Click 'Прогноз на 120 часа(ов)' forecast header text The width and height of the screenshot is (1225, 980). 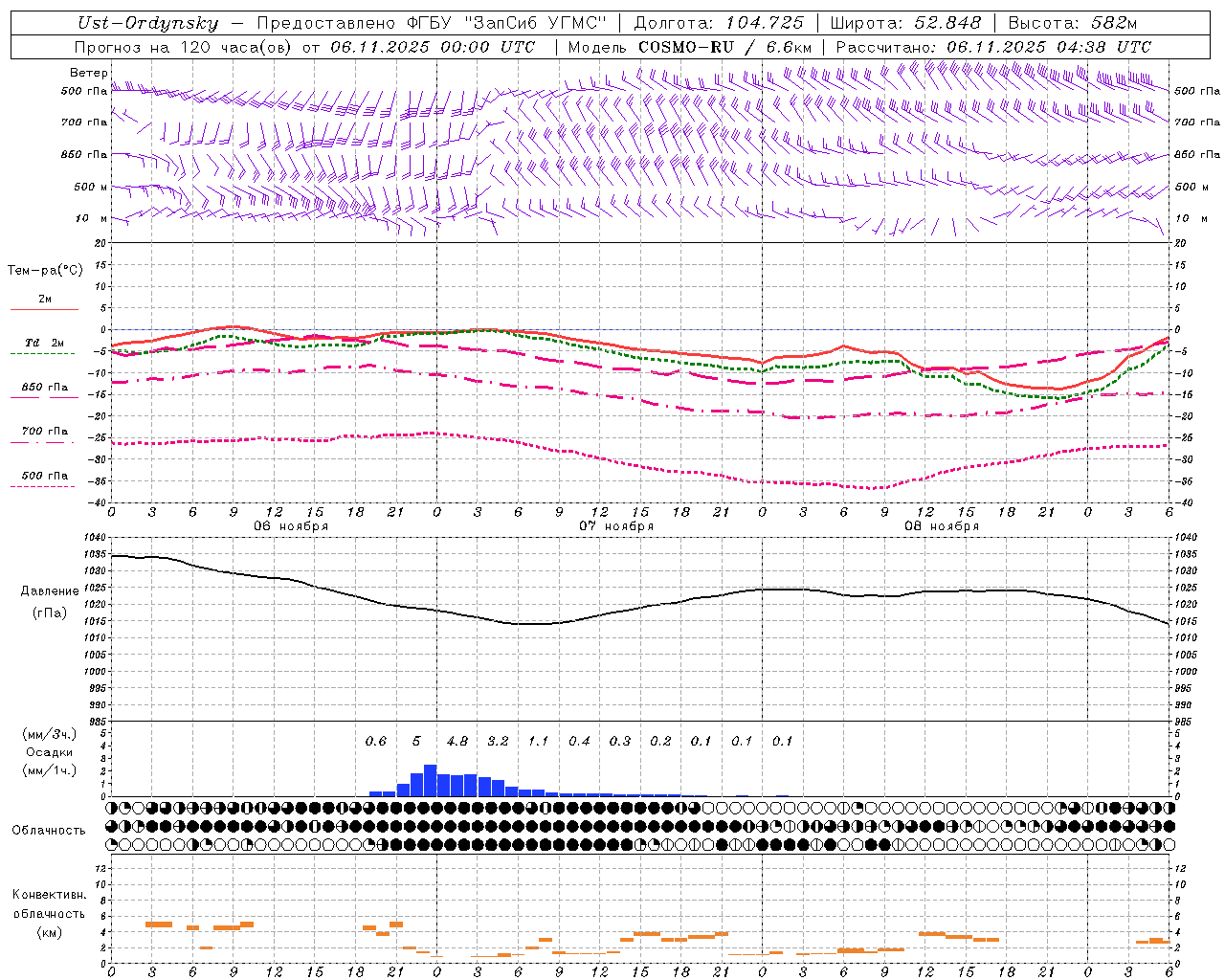[183, 47]
